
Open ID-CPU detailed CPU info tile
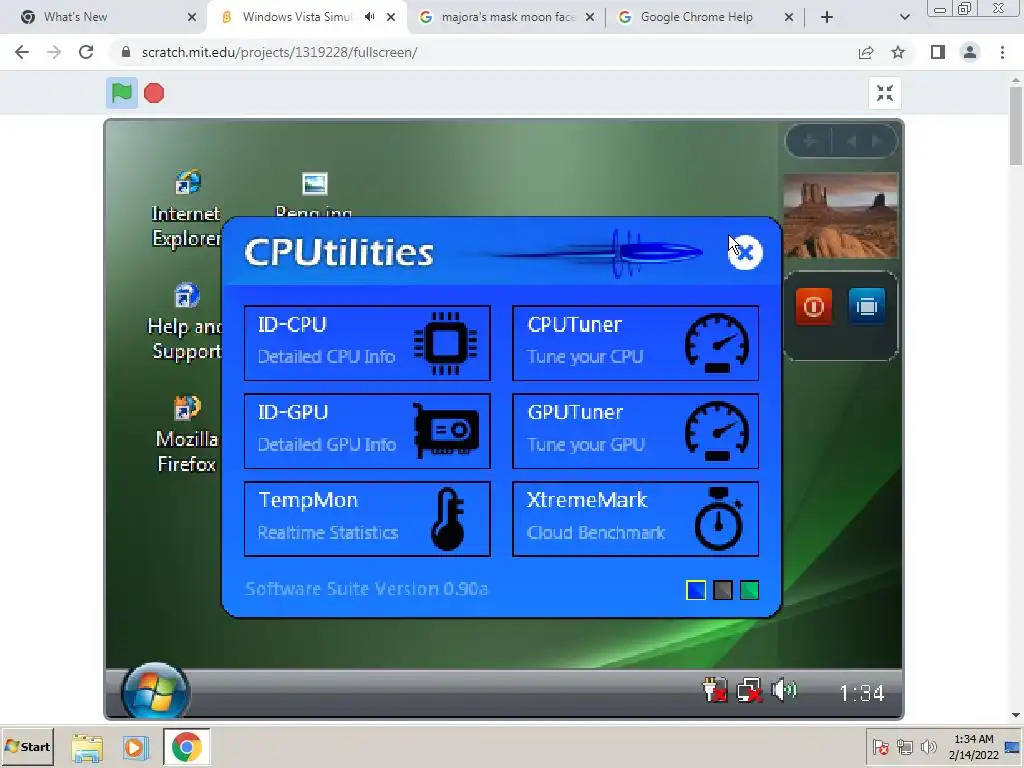pos(367,343)
